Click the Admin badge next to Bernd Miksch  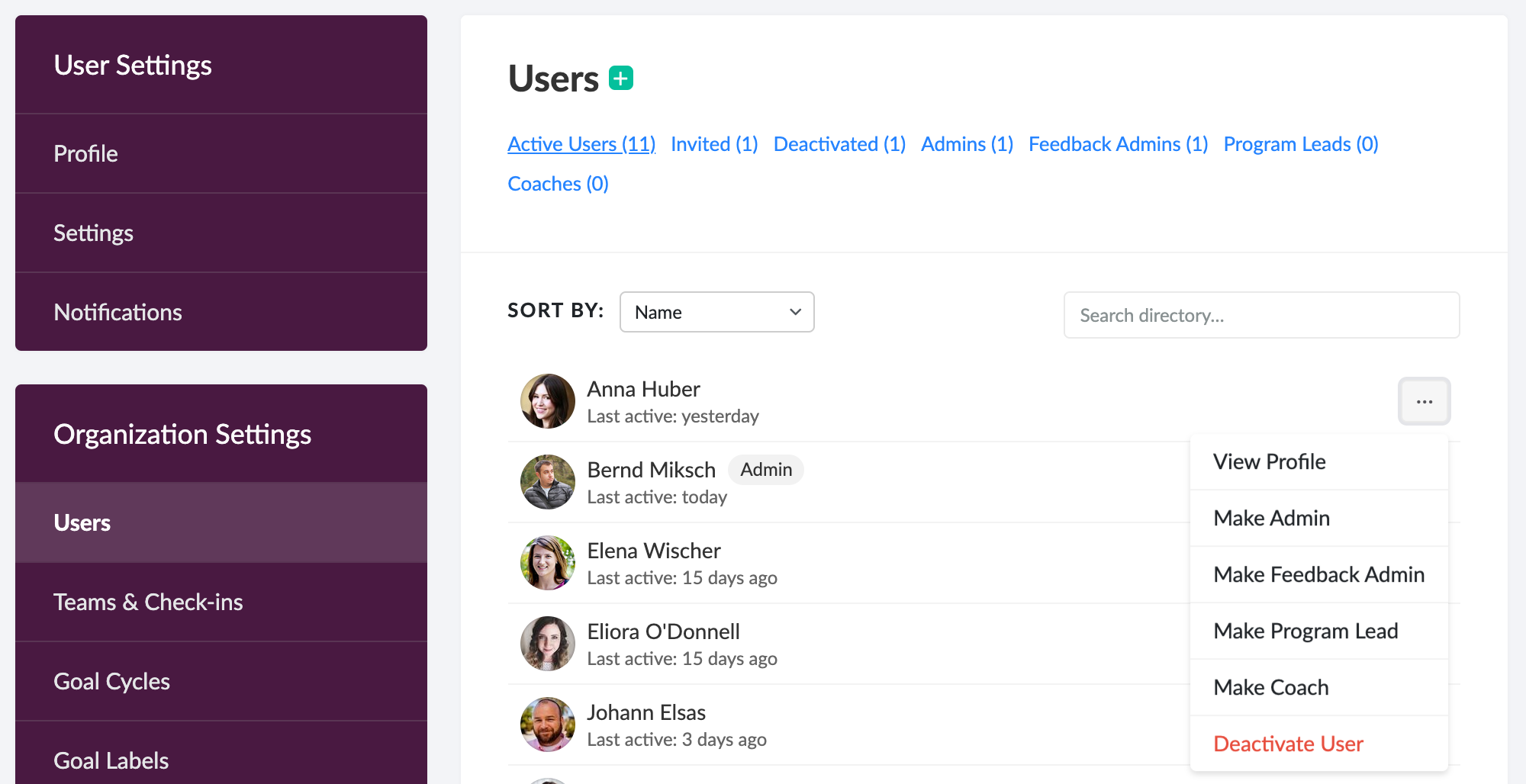pos(766,470)
